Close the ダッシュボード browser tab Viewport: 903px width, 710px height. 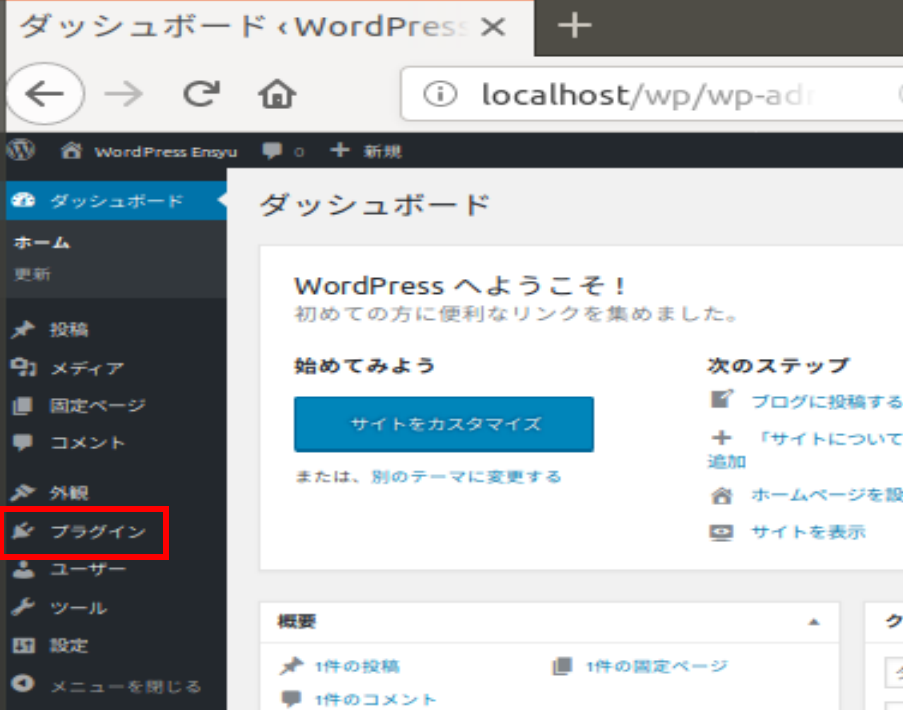pos(493,26)
